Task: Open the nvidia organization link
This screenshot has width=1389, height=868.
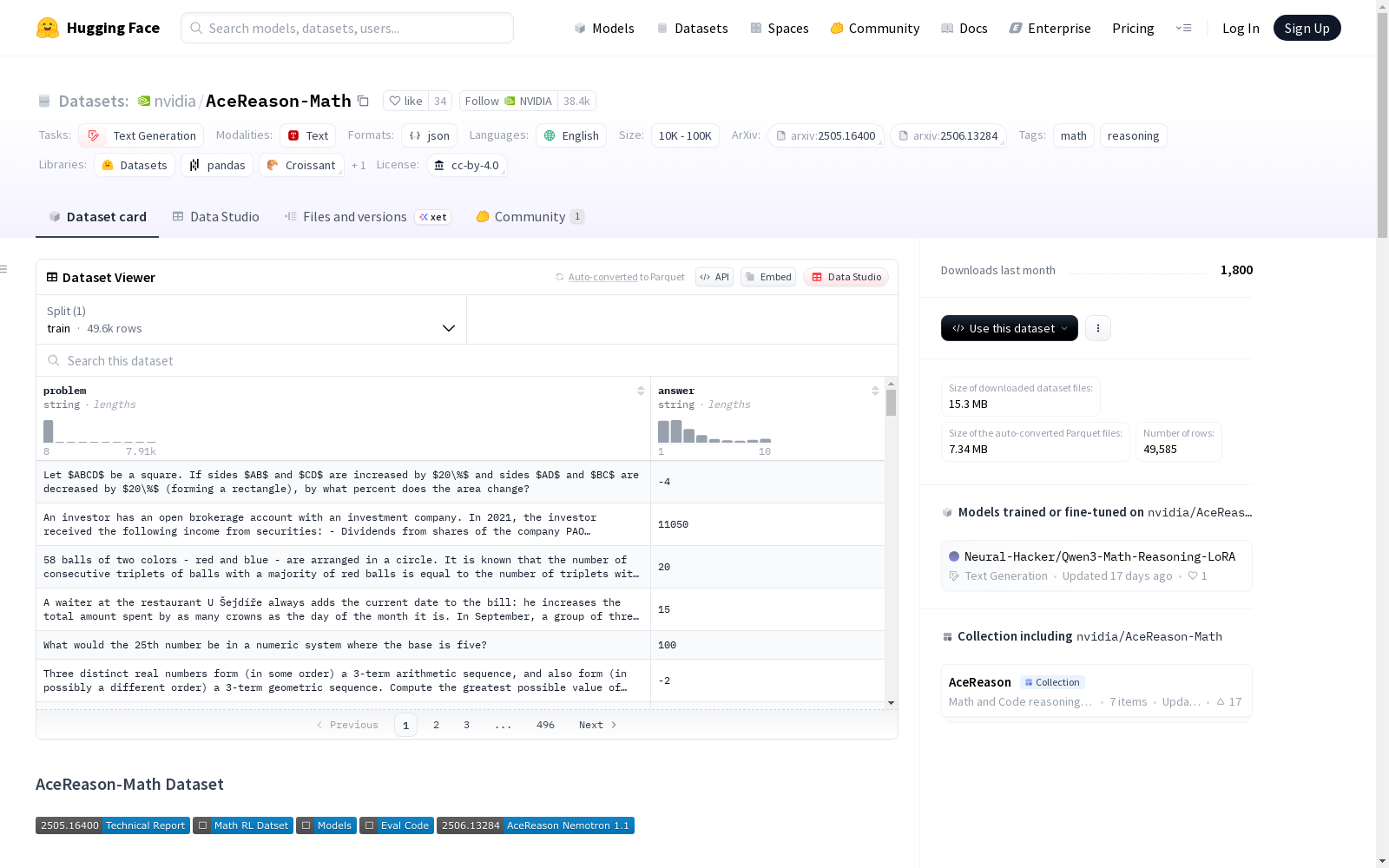Action: click(x=174, y=101)
